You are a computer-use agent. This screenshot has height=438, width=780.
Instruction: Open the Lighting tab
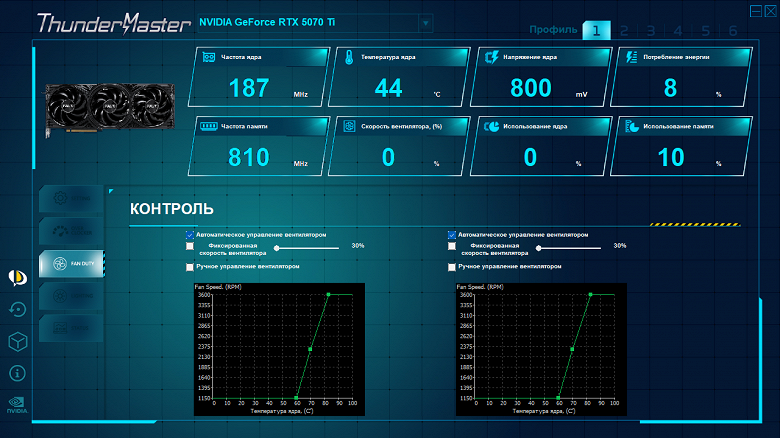pyautogui.click(x=71, y=296)
